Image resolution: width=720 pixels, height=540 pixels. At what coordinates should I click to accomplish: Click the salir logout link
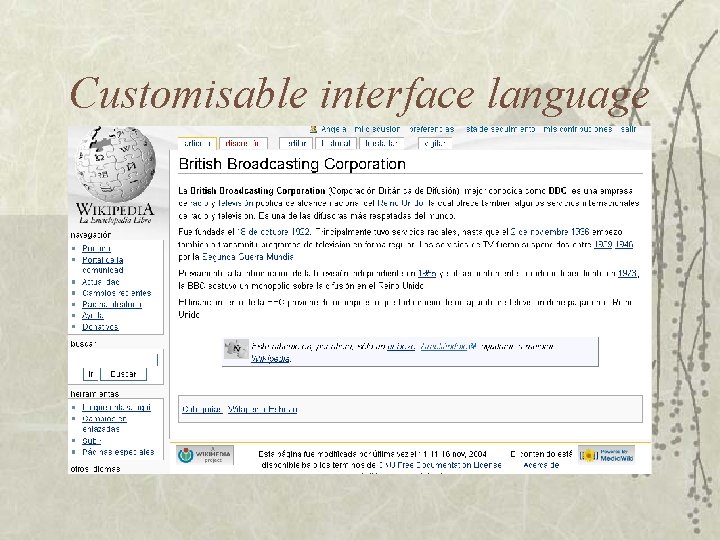(628, 129)
